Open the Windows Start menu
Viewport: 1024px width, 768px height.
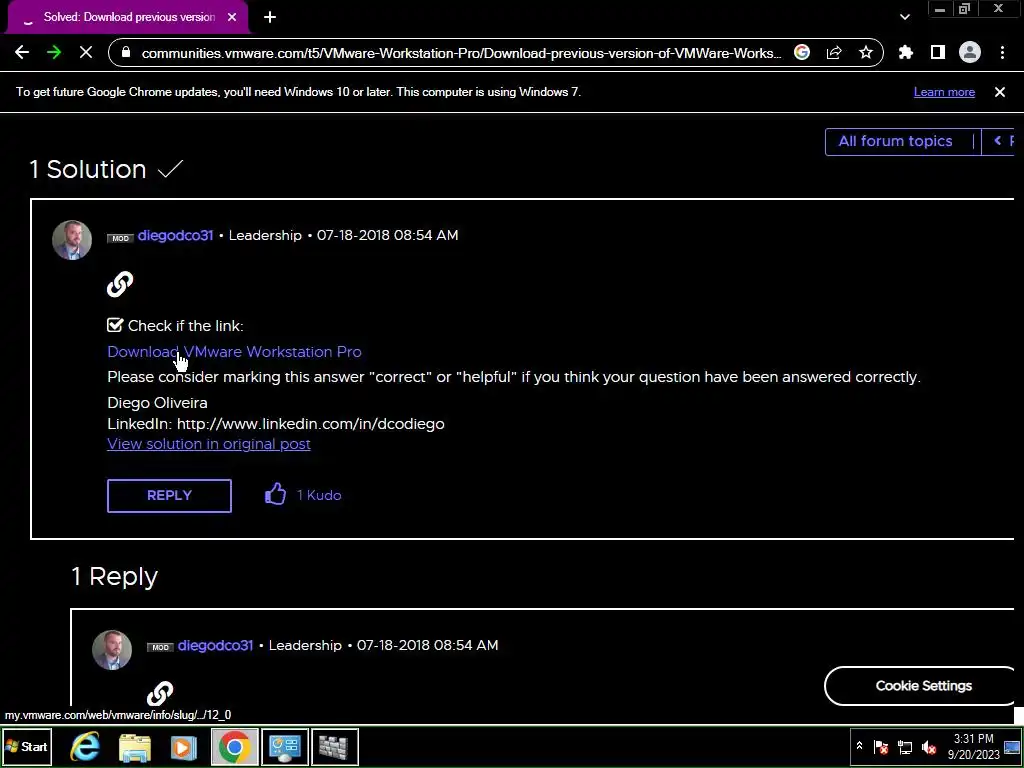[x=27, y=746]
